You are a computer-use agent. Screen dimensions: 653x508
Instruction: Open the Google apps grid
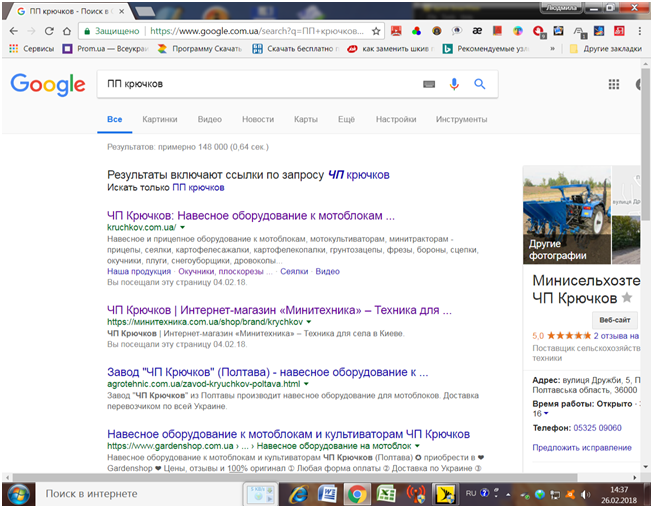[x=614, y=85]
